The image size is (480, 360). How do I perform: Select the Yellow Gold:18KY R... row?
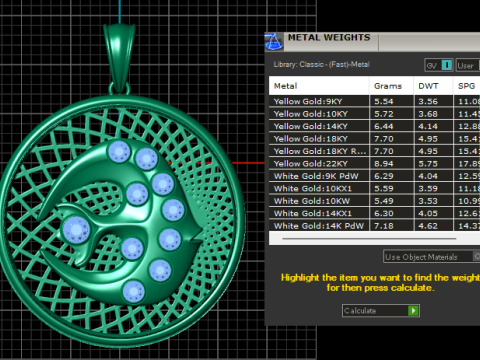pos(375,151)
